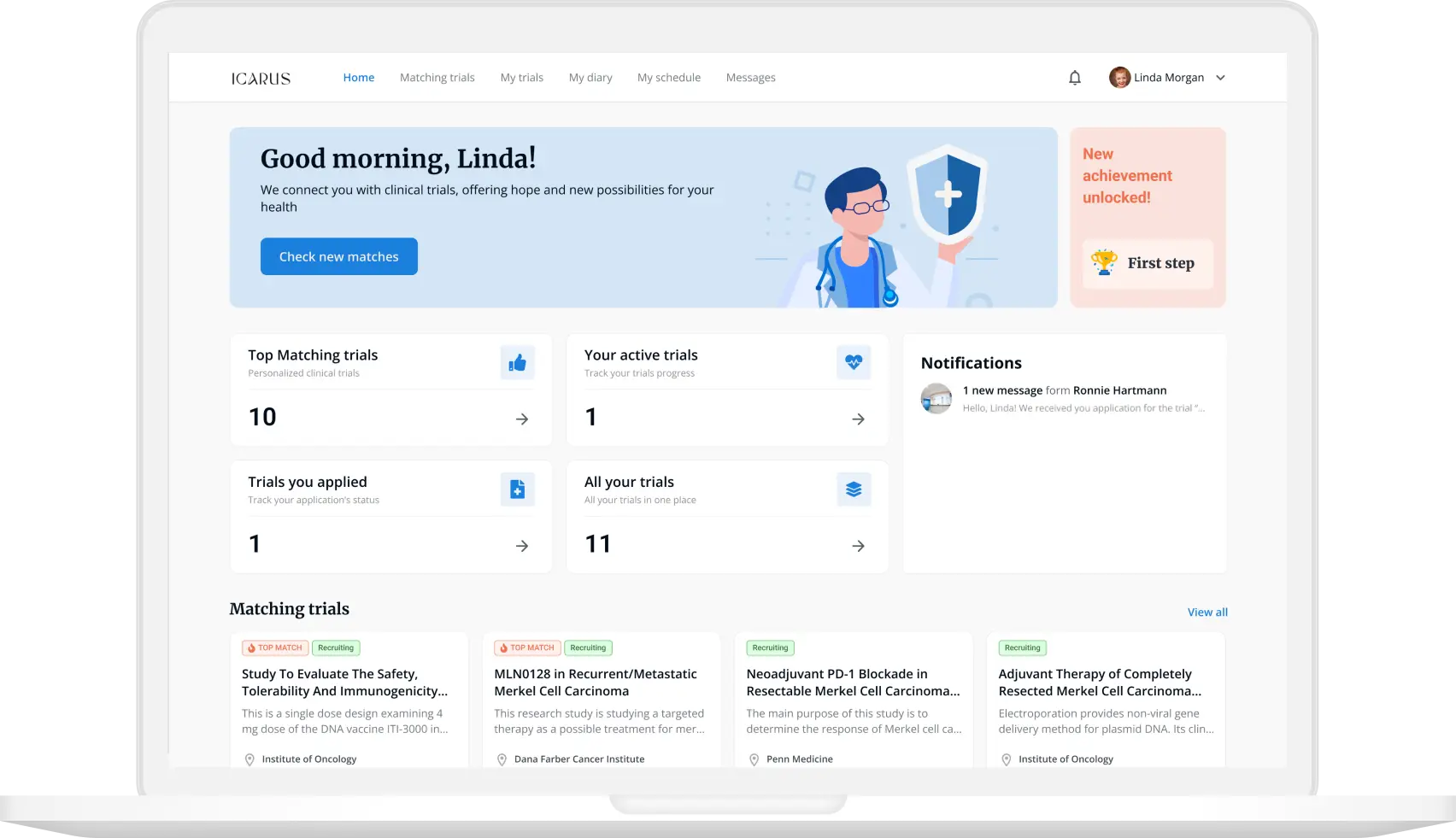The image size is (1456, 838).
Task: Click the trophy icon beside First step
Action: pos(1104,263)
